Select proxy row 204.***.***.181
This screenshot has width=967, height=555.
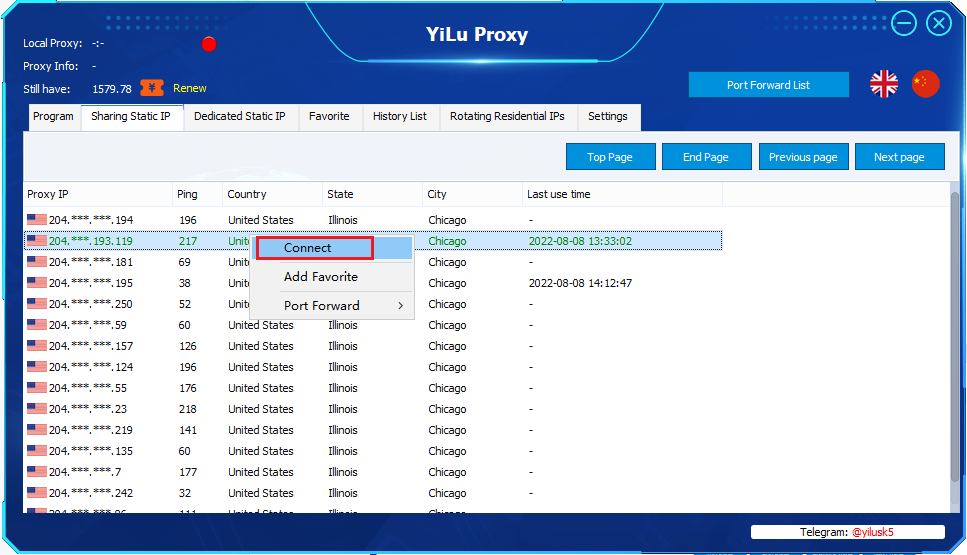(373, 261)
